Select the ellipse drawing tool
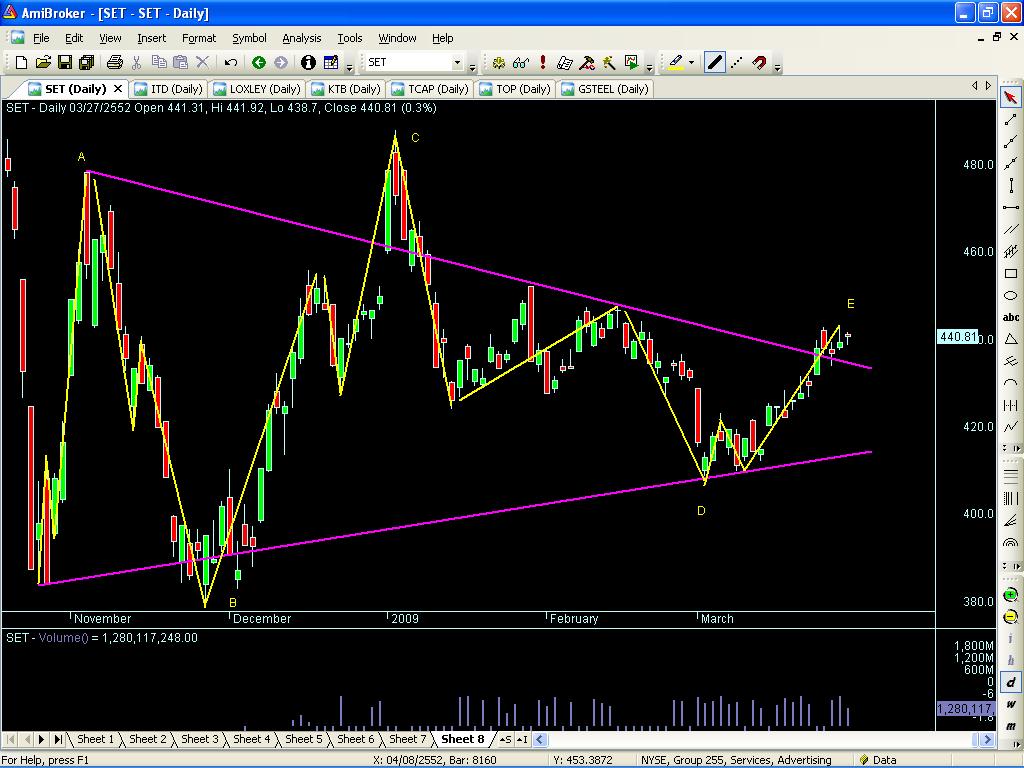This screenshot has width=1024, height=768. (x=1010, y=295)
